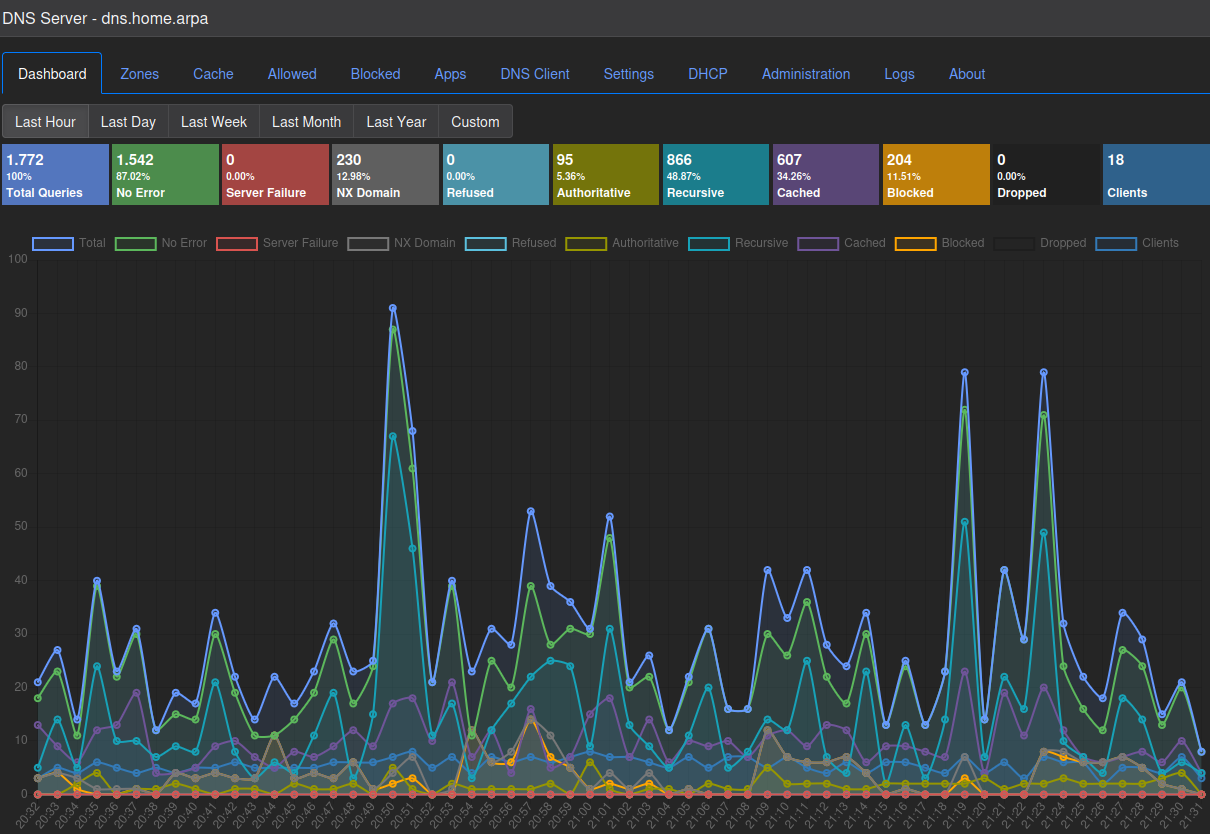Click the Total Queries stat card

[x=55, y=175]
